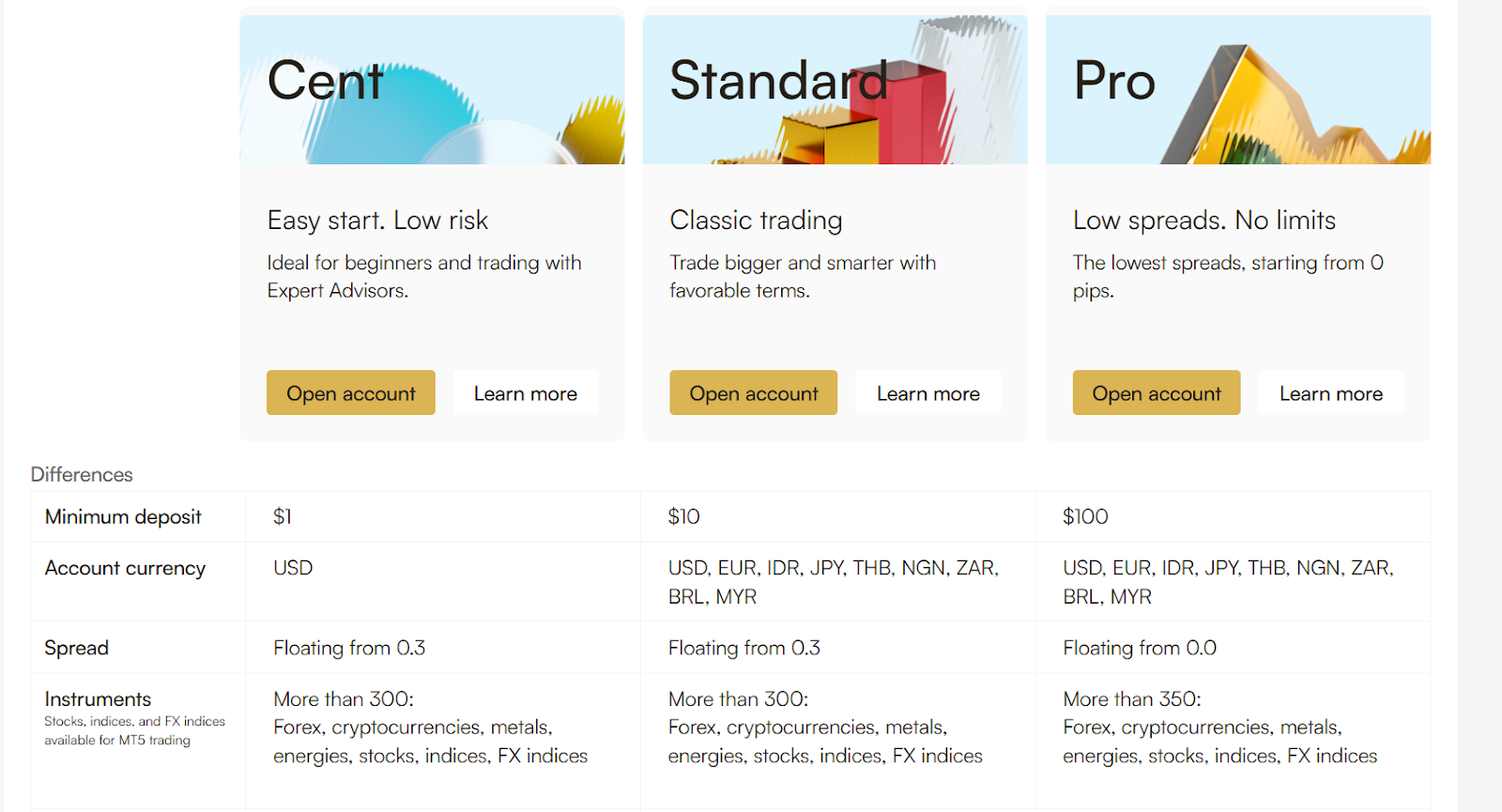Select the Cent banner image
The height and width of the screenshot is (812, 1502).
click(432, 89)
